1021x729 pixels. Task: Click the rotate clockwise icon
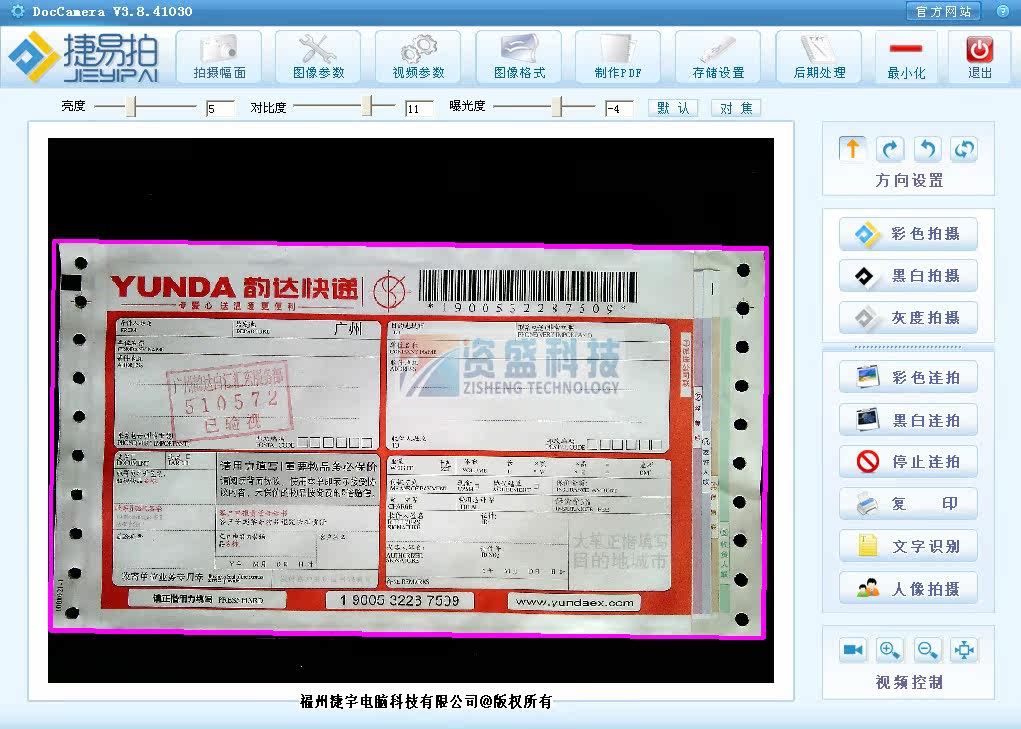click(889, 149)
